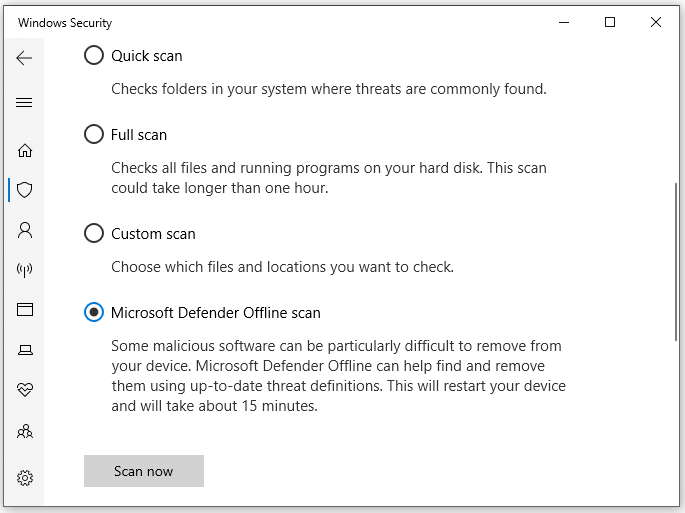Click 'Microsoft Defender Offline scan' label text
The height and width of the screenshot is (513, 685).
pos(216,313)
